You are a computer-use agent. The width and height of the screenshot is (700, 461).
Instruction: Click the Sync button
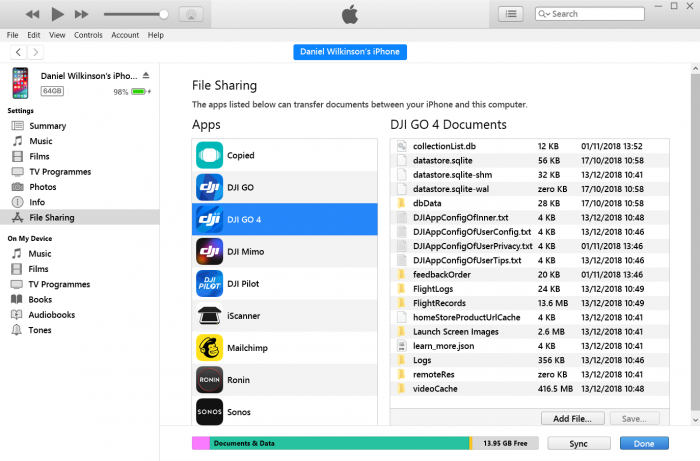pos(579,444)
